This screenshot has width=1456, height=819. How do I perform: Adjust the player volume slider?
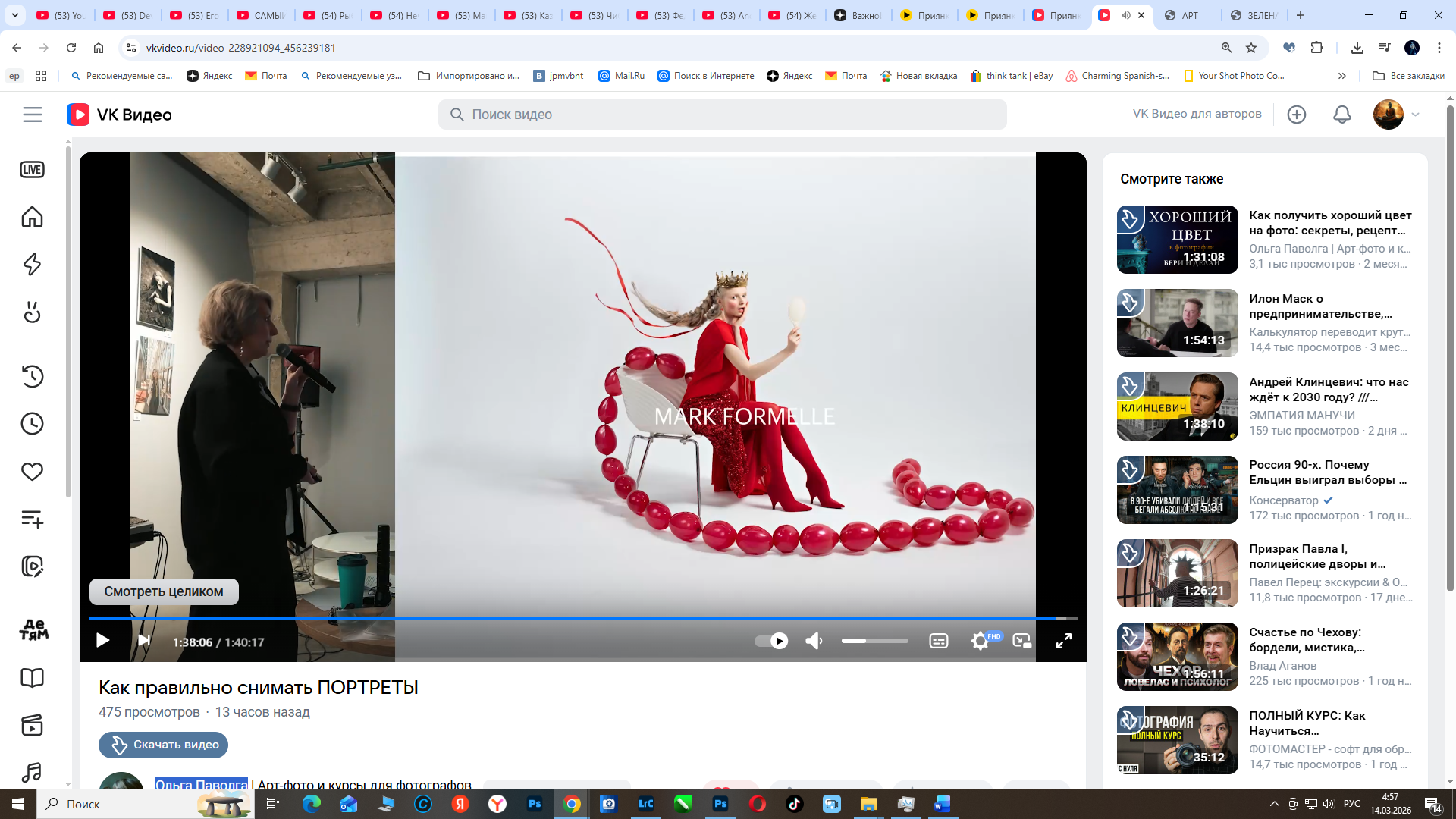pos(874,642)
